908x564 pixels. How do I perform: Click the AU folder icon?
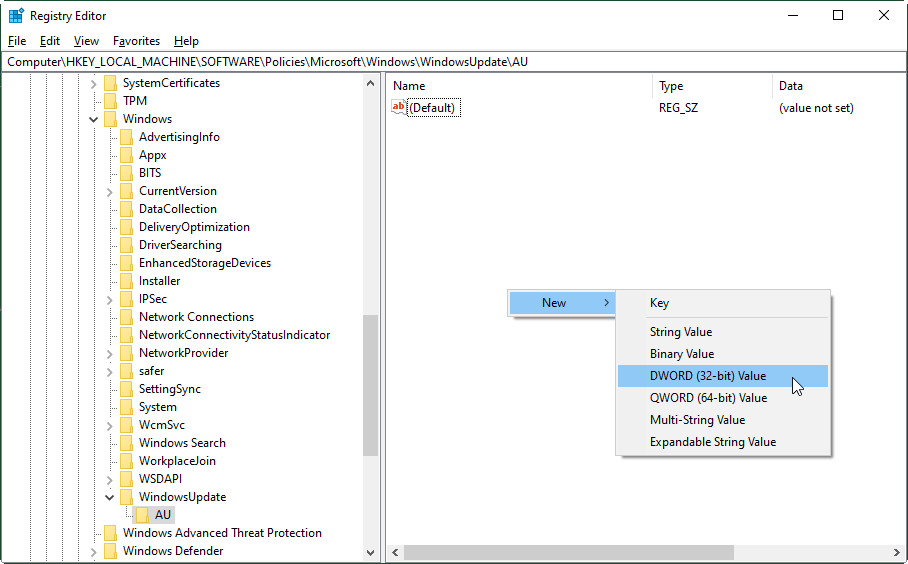[x=142, y=515]
